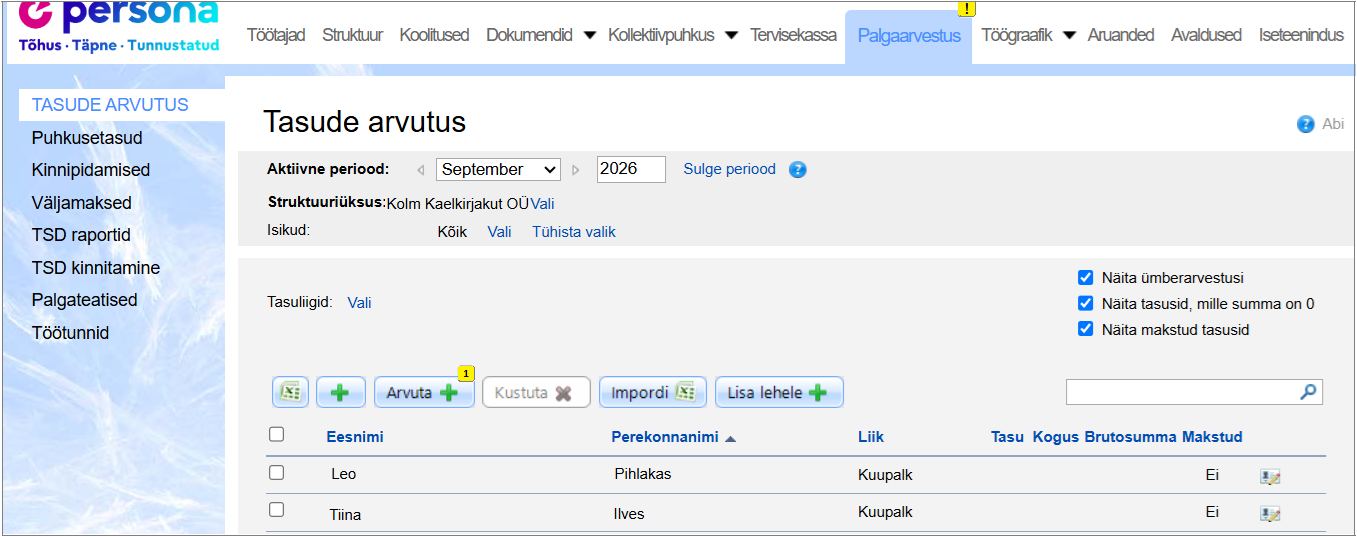The image size is (1357, 537).
Task: Expand Dokumendid dropdown arrow
Action: coord(589,36)
